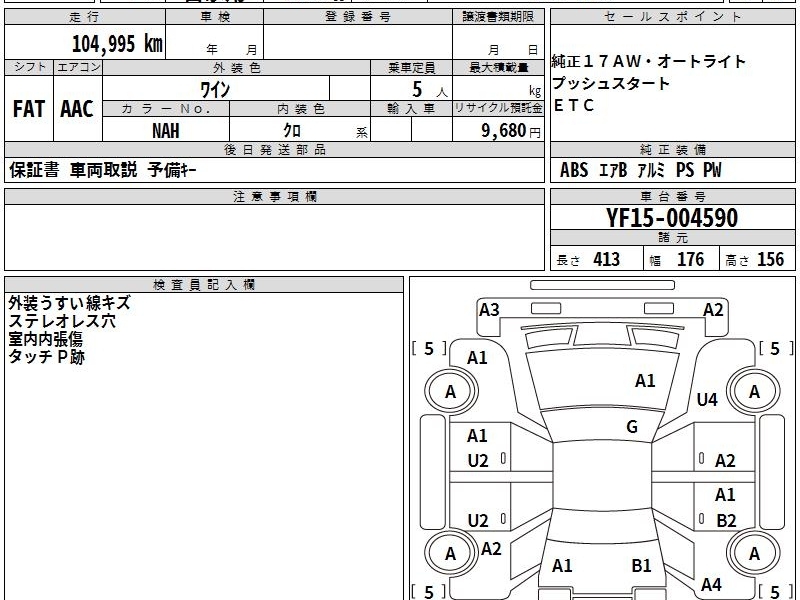The image size is (800, 600).
Task: Click the プッシュスタート sales point line
Action: click(610, 83)
